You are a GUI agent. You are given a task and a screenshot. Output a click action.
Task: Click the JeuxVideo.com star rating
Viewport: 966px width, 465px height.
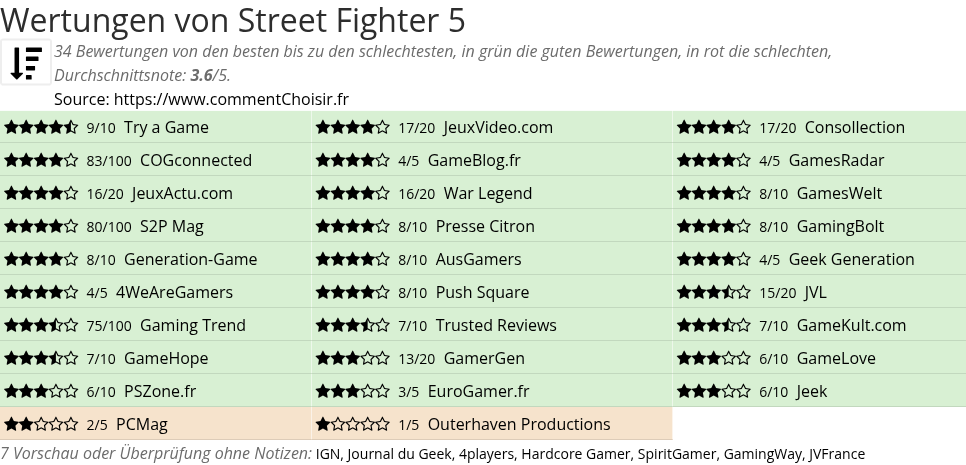pos(352,128)
